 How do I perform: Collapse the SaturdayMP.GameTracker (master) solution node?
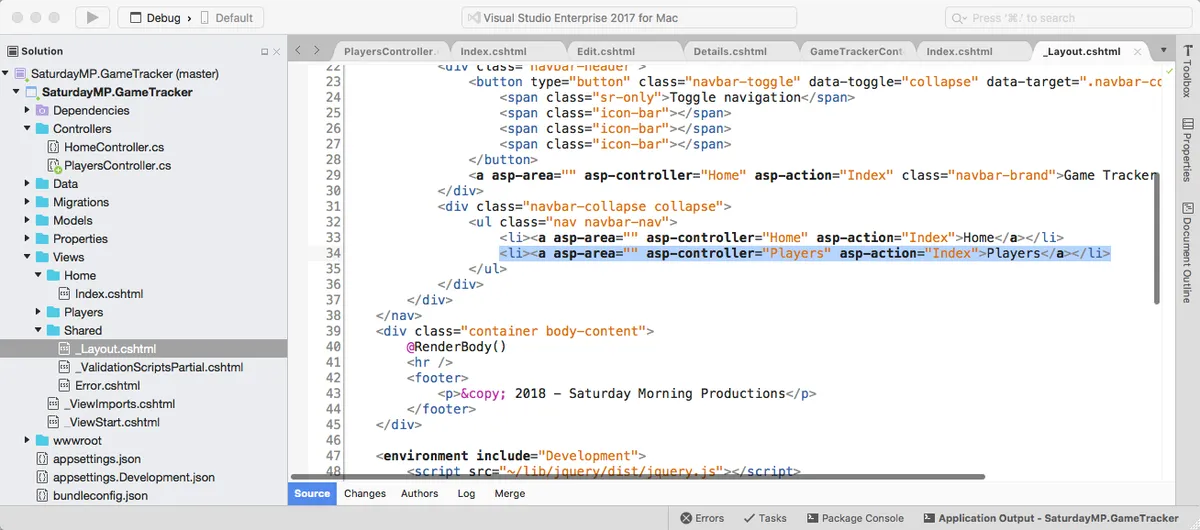6,74
